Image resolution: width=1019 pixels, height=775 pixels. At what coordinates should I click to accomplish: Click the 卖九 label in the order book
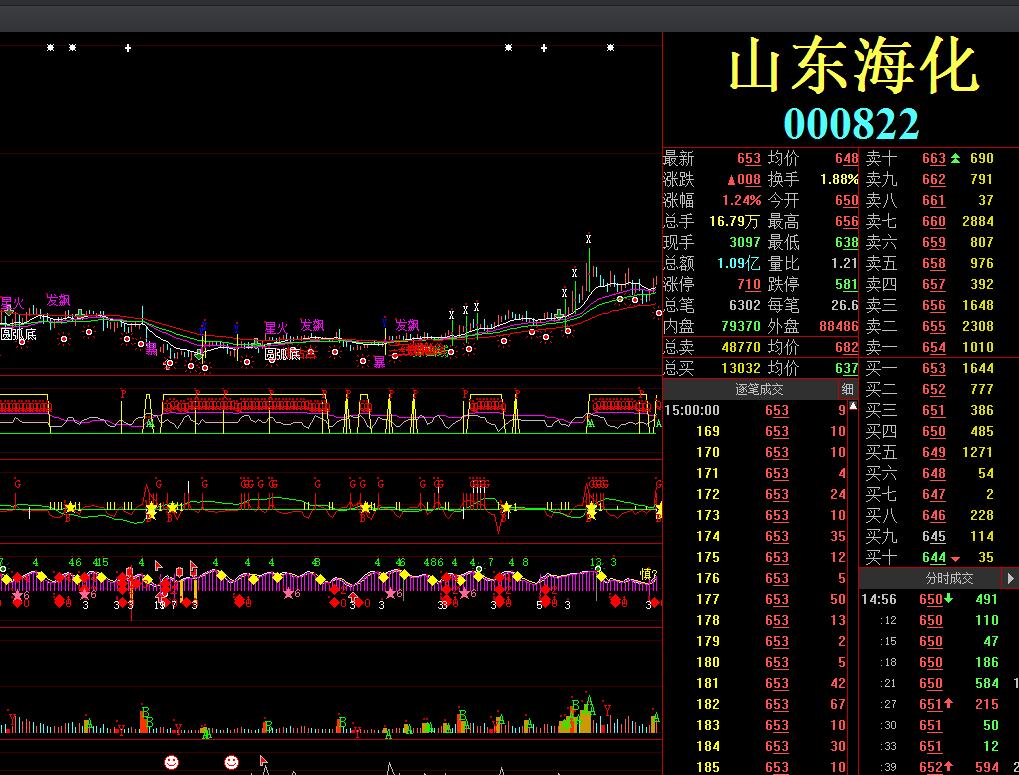[x=881, y=179]
